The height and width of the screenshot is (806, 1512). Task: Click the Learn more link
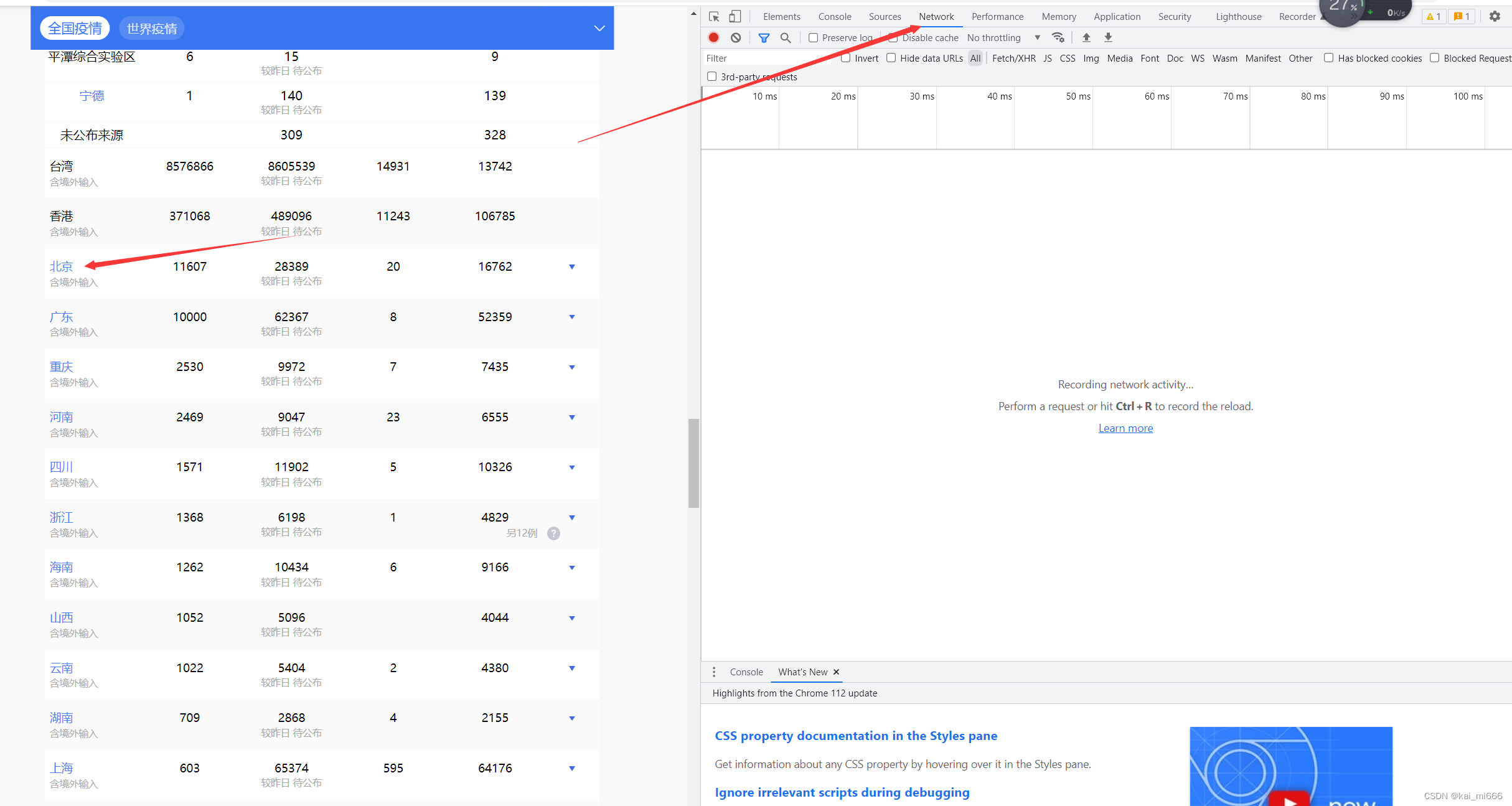coord(1125,428)
